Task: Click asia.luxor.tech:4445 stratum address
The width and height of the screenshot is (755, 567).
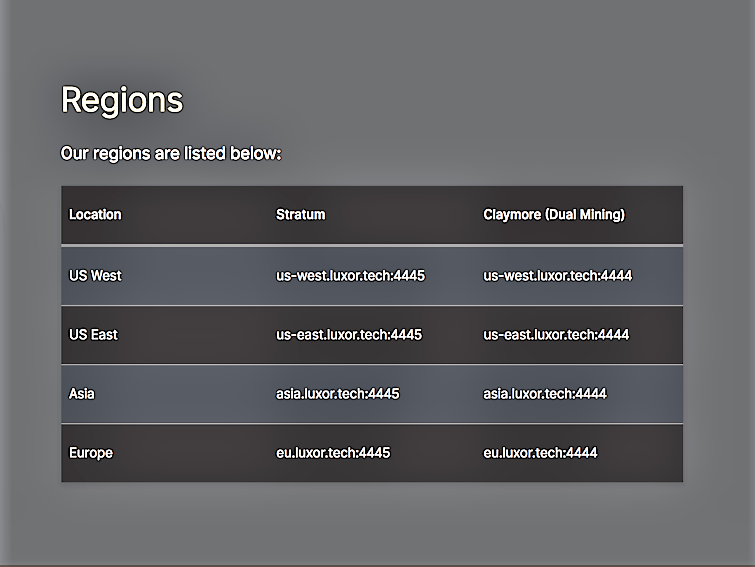Action: [x=338, y=394]
